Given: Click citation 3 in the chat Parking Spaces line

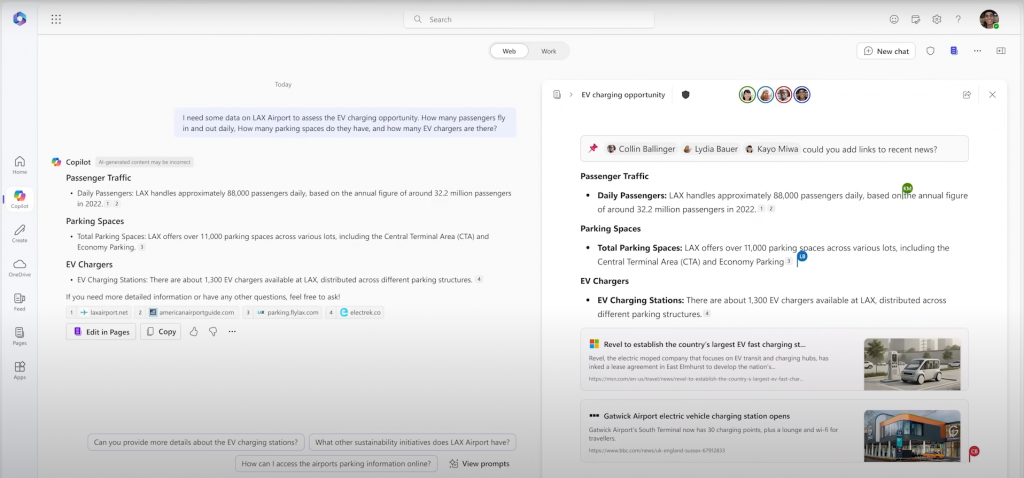Looking at the screenshot, I should pos(142,247).
